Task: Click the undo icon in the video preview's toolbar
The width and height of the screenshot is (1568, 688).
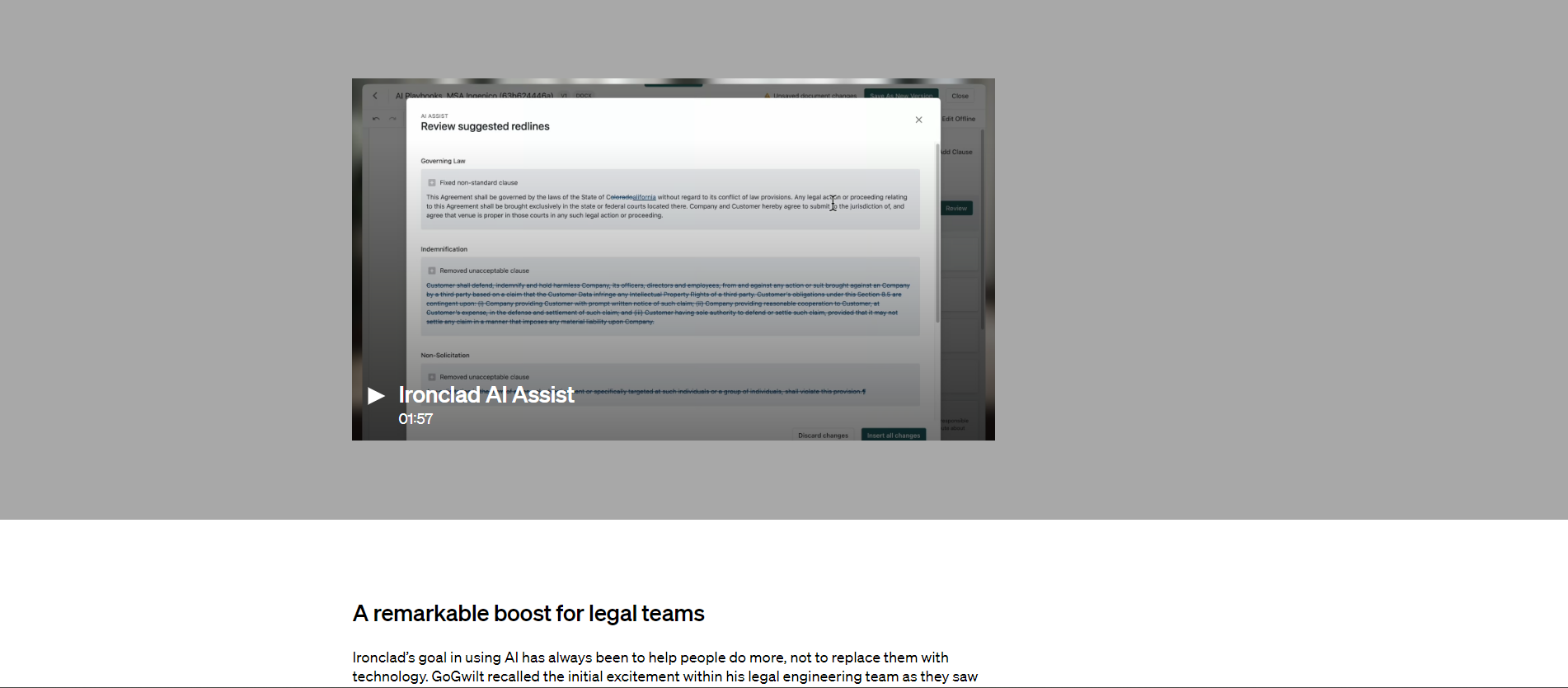Action: (376, 119)
